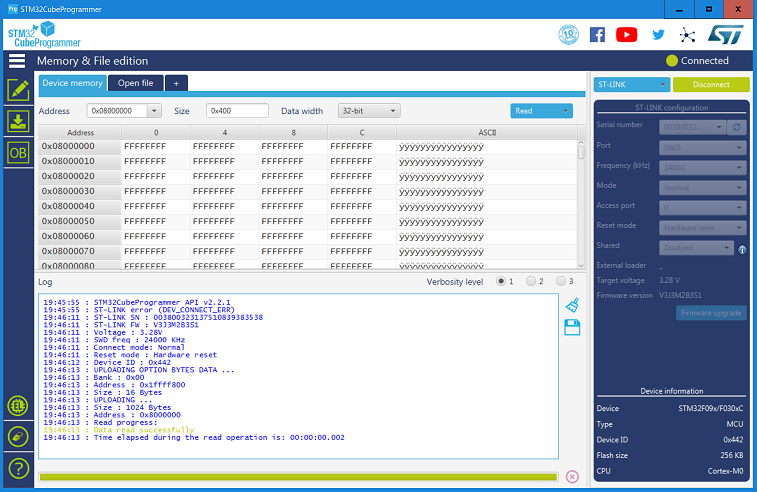Set verbosity level to 2
Image resolution: width=757 pixels, height=492 pixels.
coord(531,281)
